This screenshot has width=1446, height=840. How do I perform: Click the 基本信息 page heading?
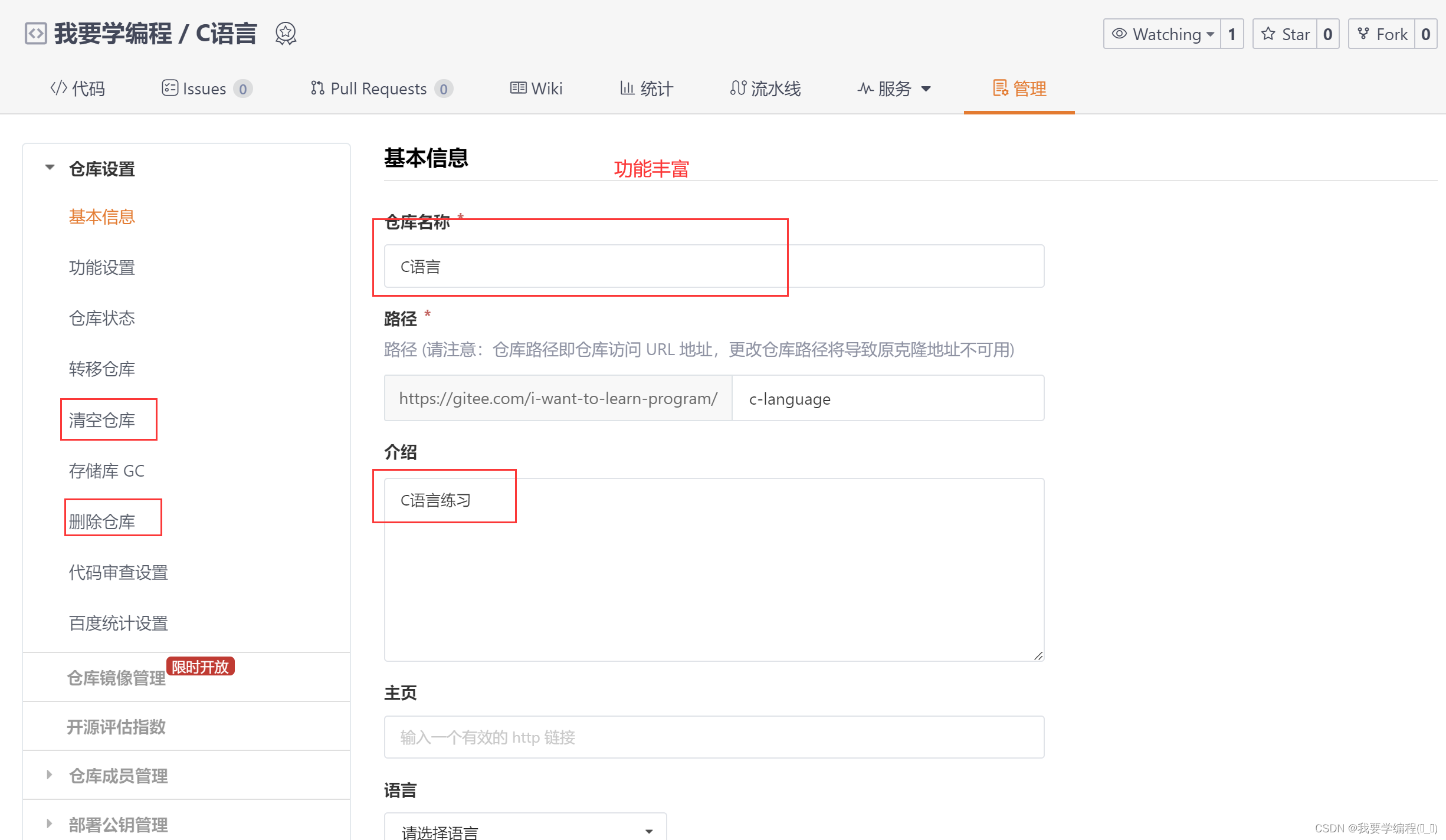pos(426,158)
